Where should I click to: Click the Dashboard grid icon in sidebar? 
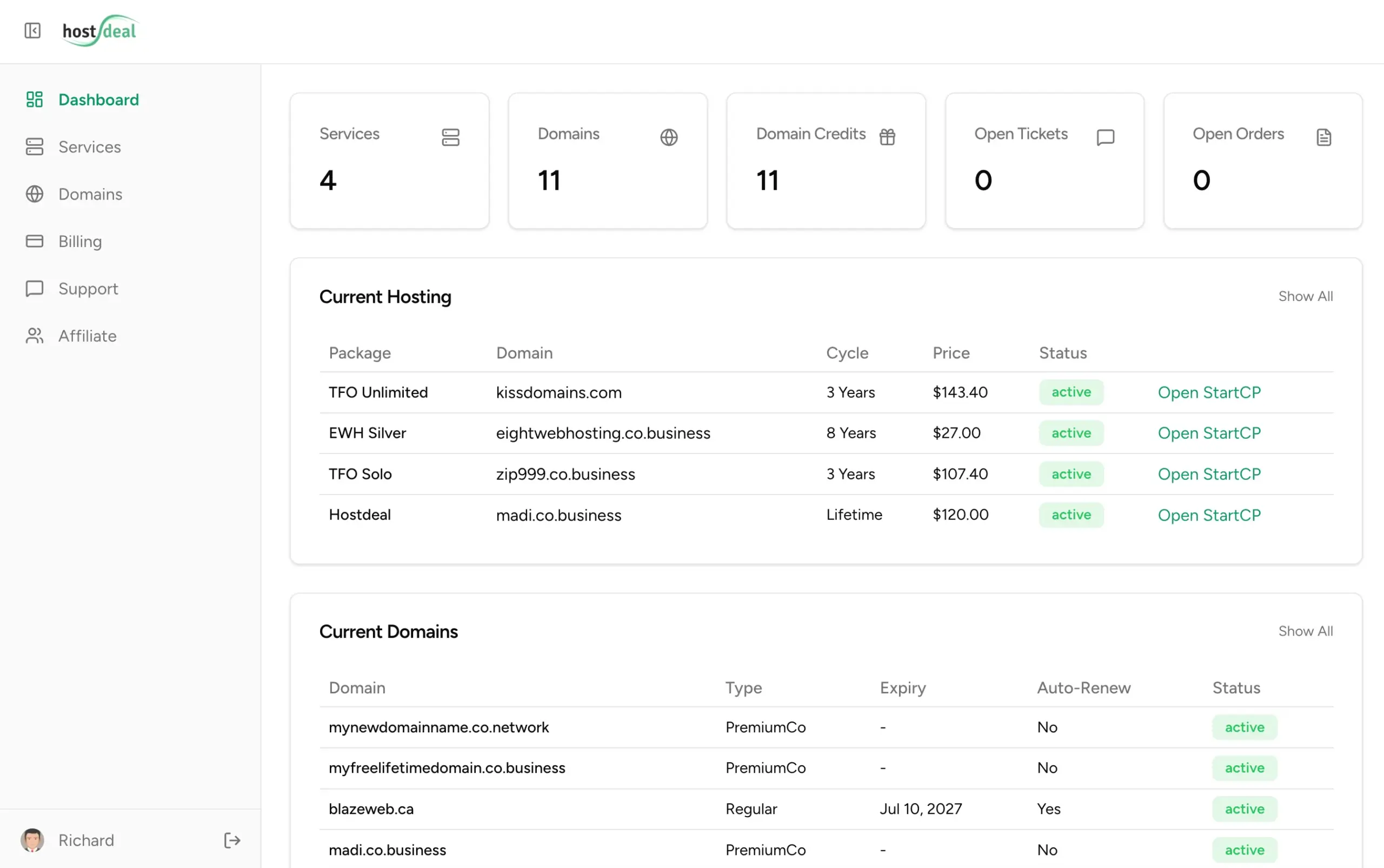click(x=35, y=99)
